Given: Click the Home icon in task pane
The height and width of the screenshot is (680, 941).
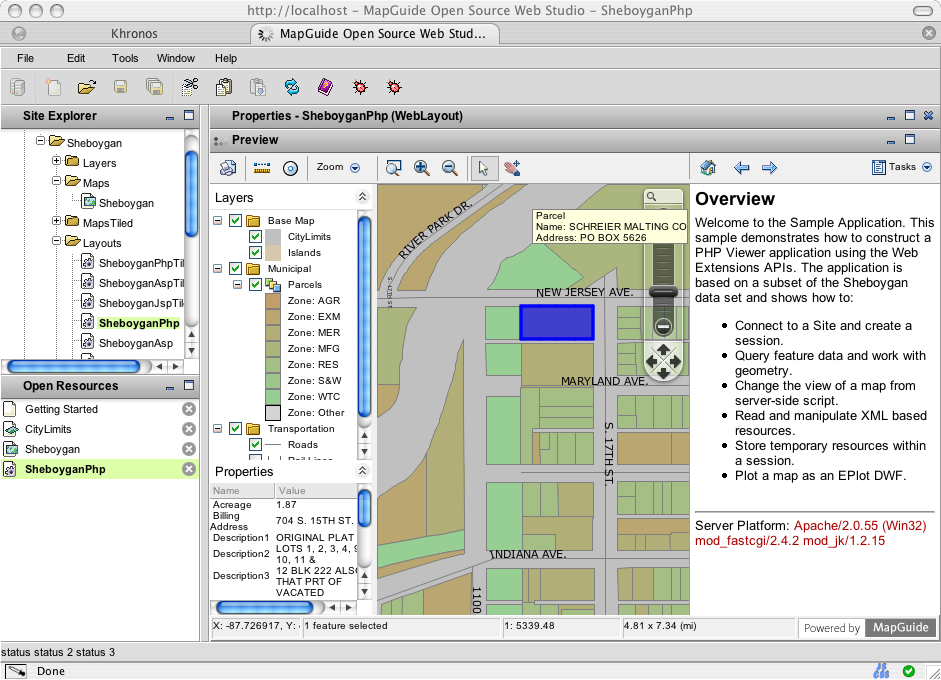Looking at the screenshot, I should click(x=708, y=168).
